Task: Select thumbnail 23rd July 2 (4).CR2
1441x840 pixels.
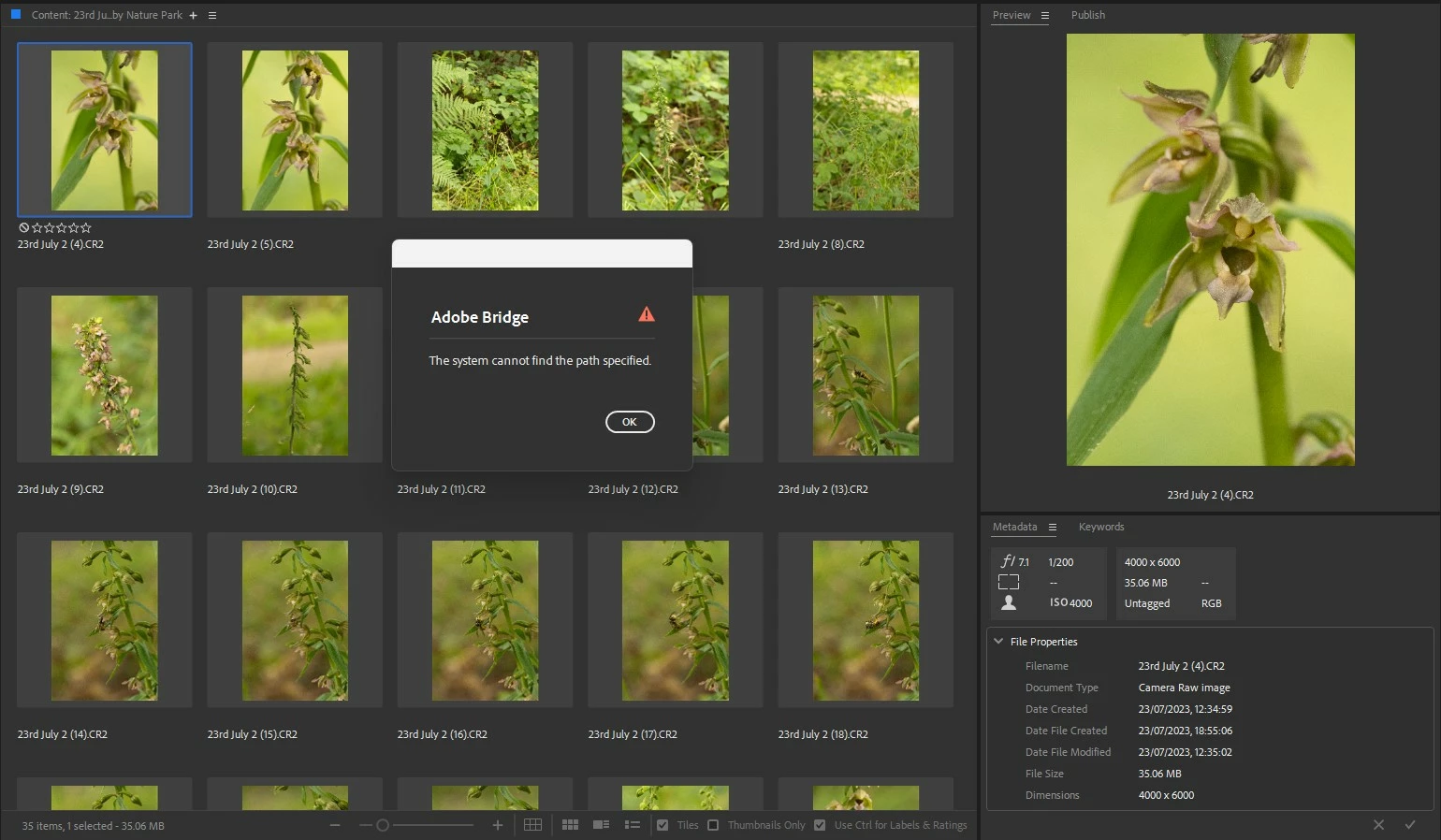Action: point(105,130)
